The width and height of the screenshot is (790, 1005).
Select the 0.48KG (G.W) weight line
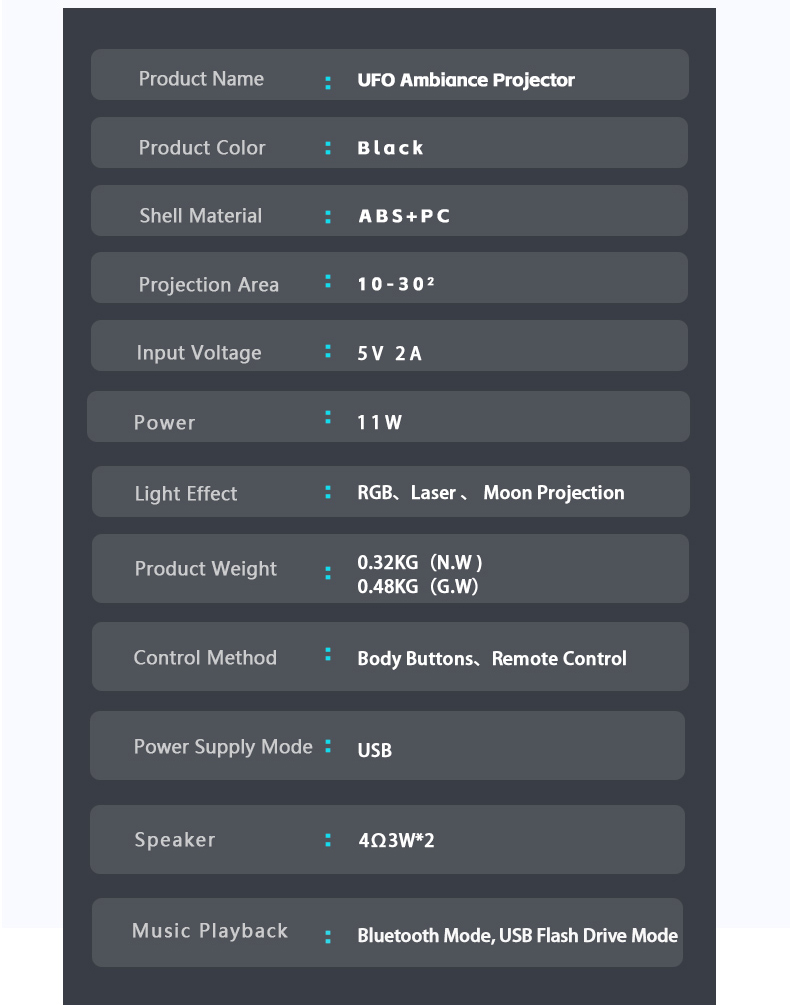pos(418,586)
